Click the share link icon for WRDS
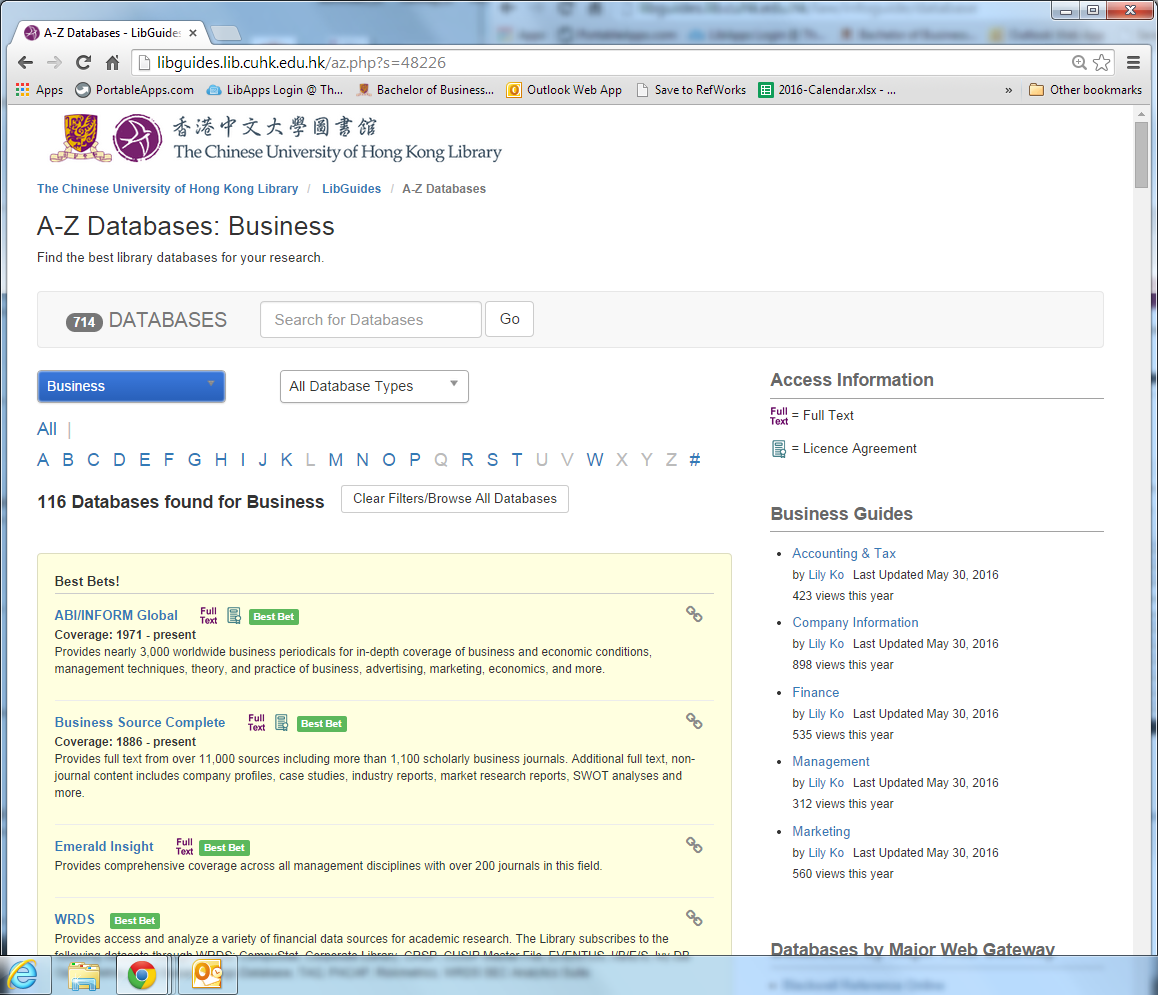The image size is (1158, 995). point(694,918)
